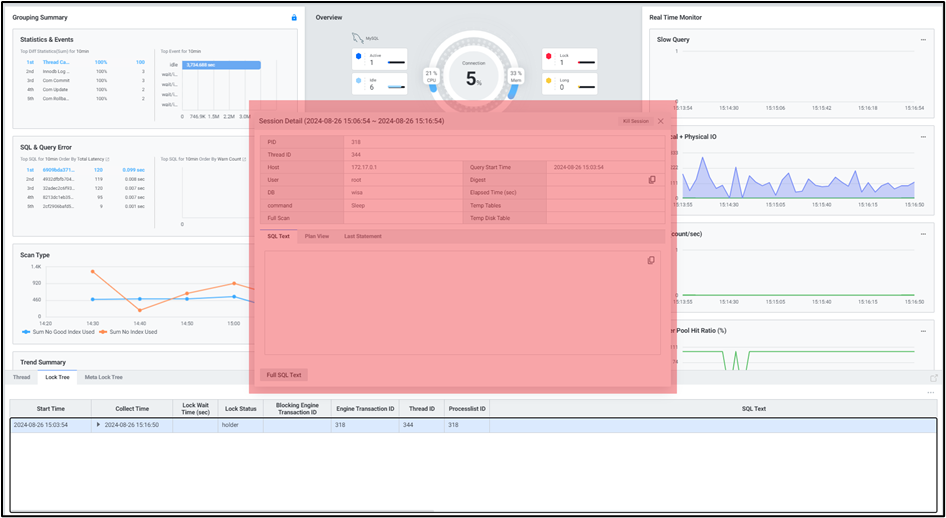This screenshot has height=518, width=946.
Task: Open the Buffer Pool Hit Ratio options menu
Action: [922, 331]
